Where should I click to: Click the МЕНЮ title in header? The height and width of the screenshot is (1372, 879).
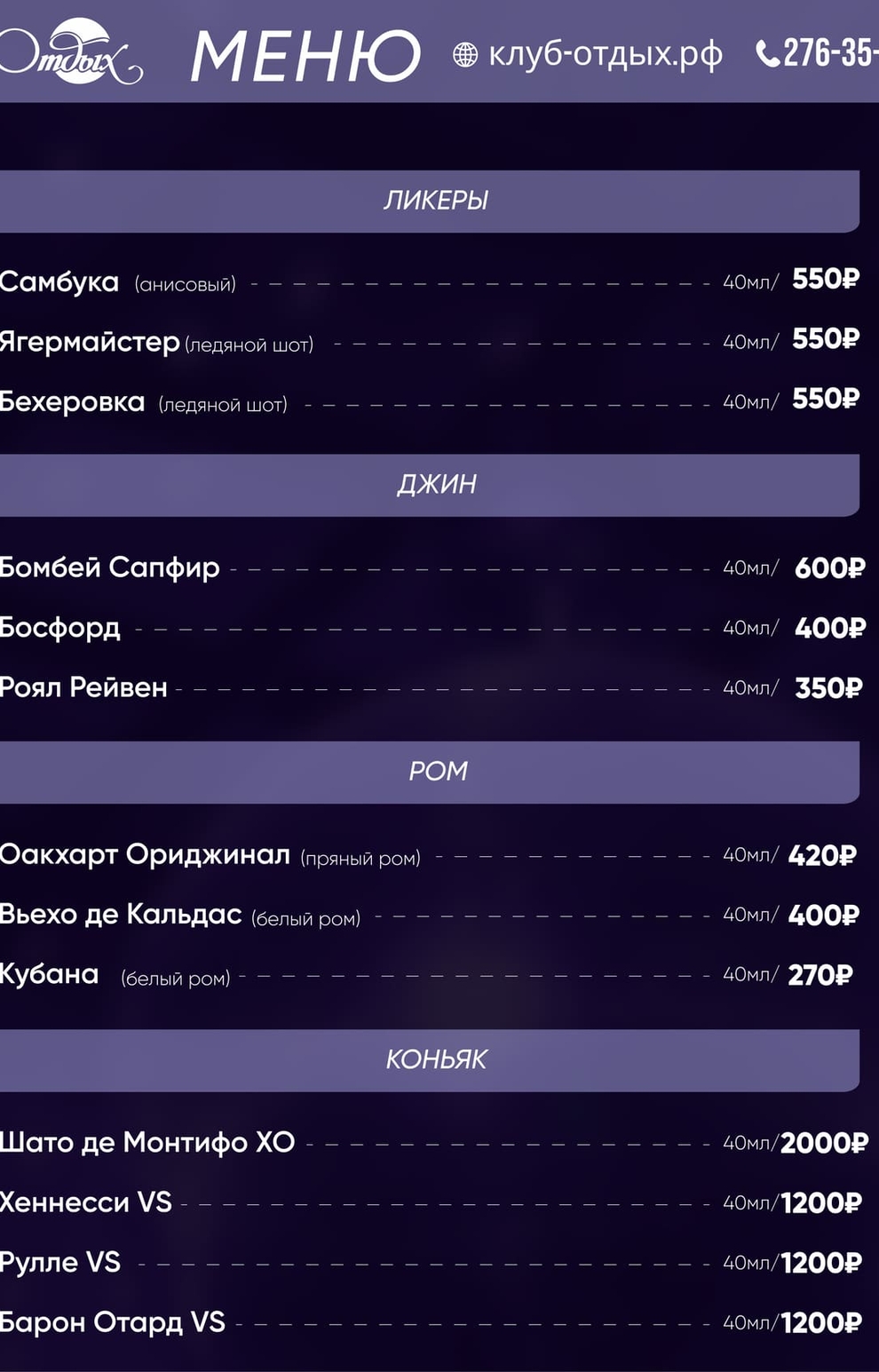tap(305, 57)
